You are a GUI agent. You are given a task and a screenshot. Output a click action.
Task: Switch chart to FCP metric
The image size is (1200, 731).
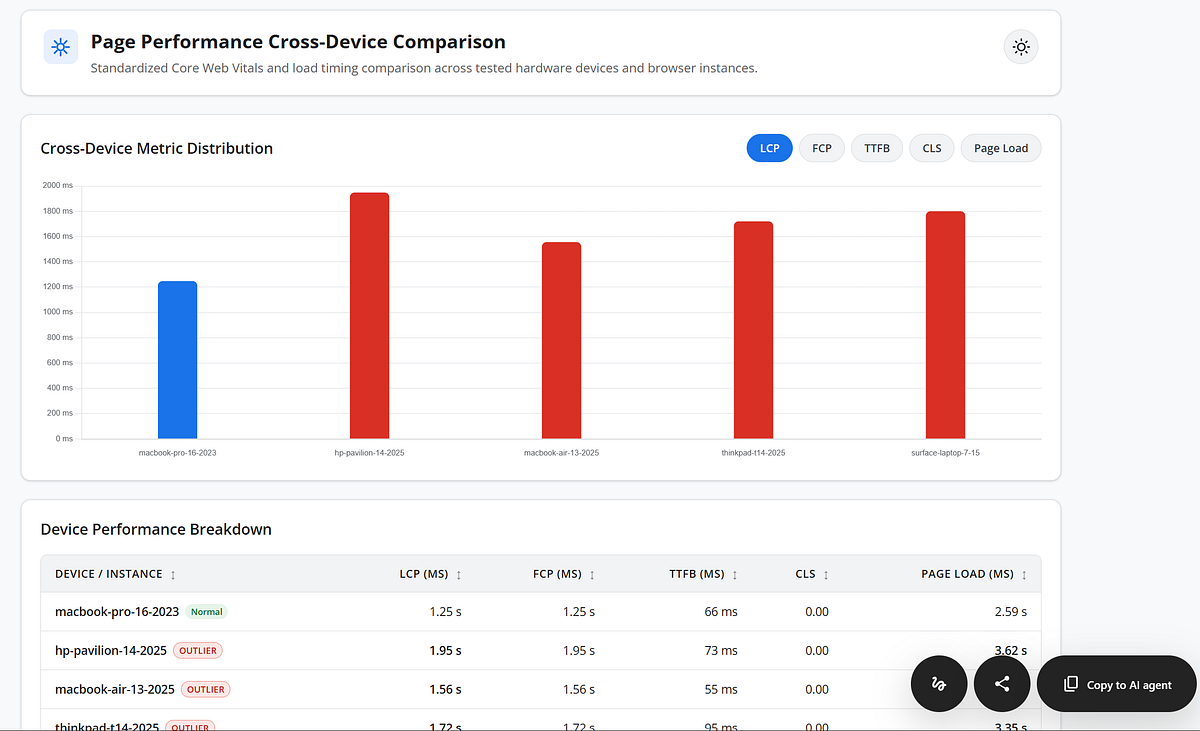pos(822,148)
